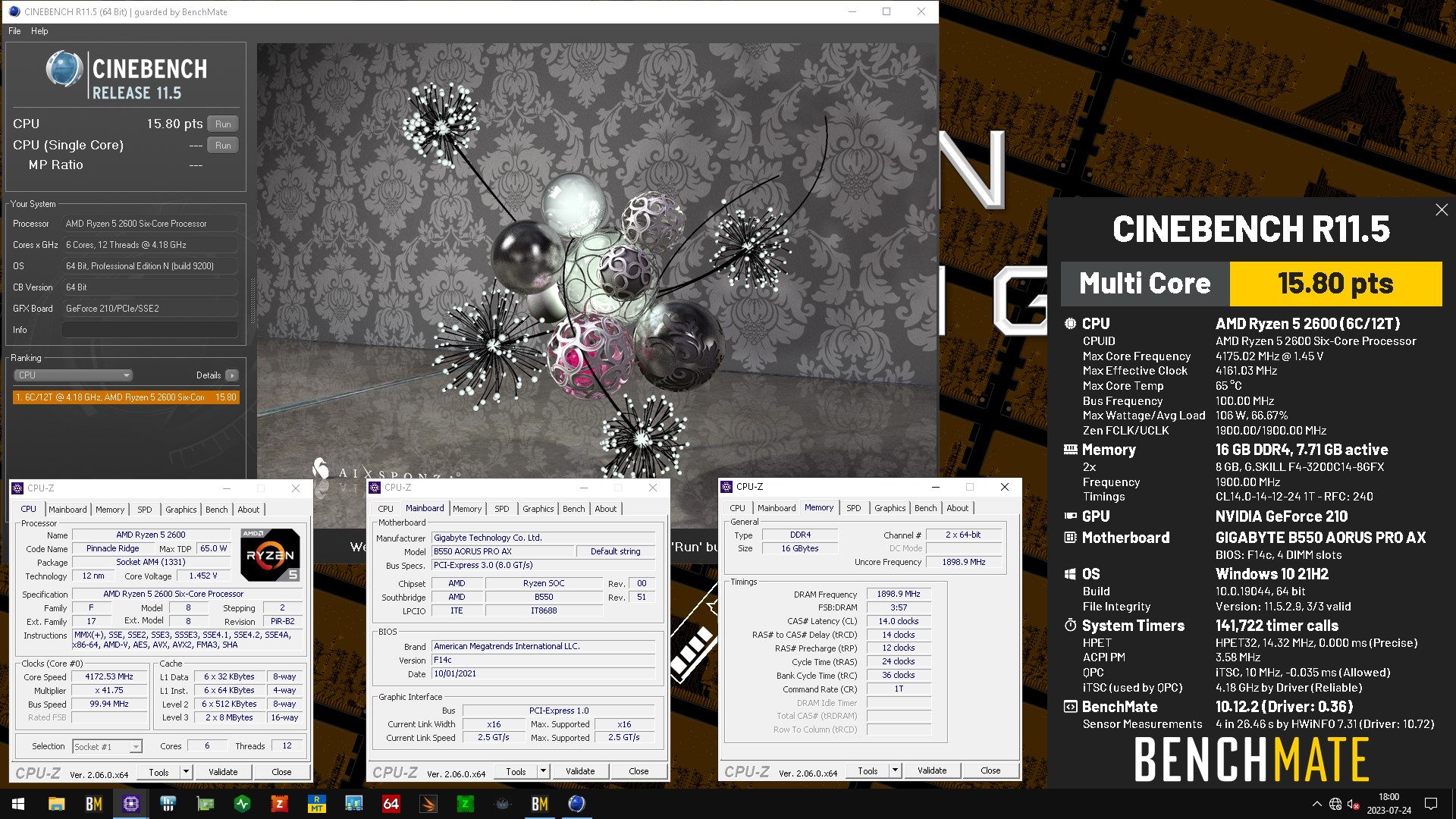Open File Explorer from the taskbar
This screenshot has width=1456, height=819.
[57, 804]
